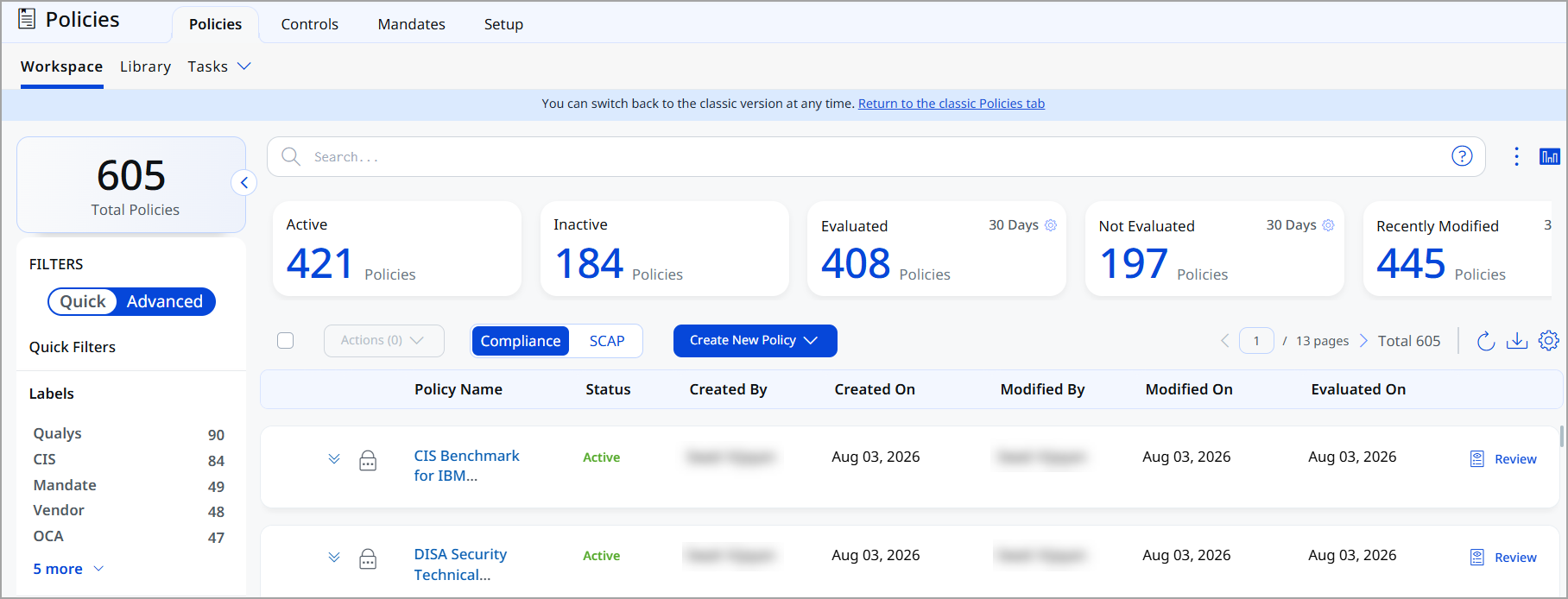The image size is (1568, 599).
Task: Switch to the Workspace sub-tab
Action: pos(61,66)
